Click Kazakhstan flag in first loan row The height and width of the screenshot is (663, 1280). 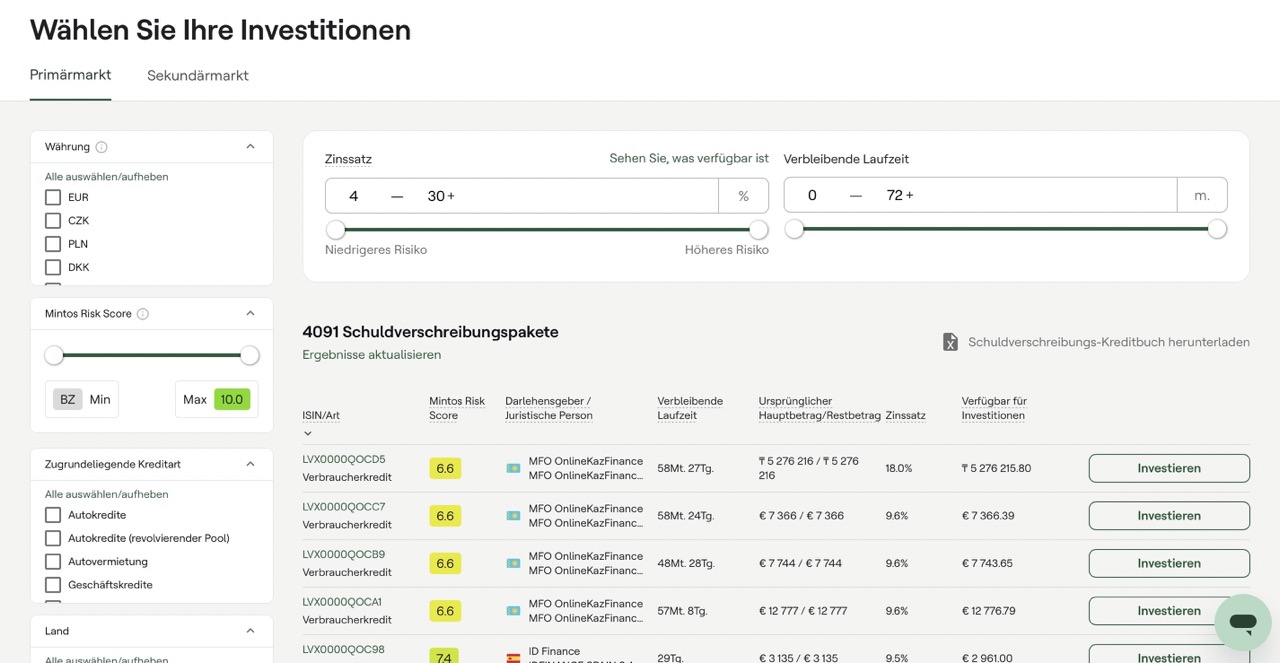[x=513, y=468]
